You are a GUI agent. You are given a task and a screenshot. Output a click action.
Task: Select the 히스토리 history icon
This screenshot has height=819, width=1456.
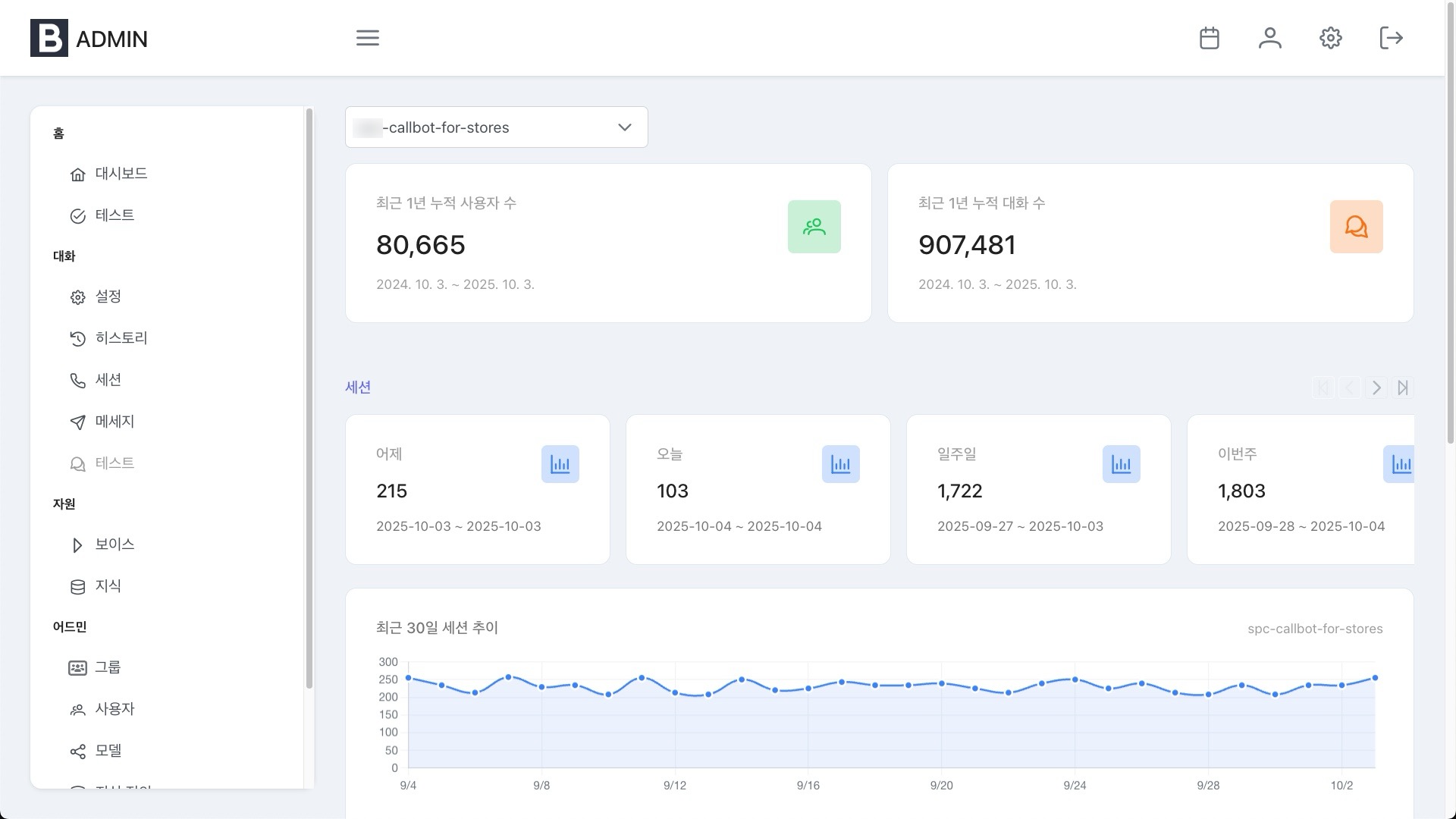[78, 338]
